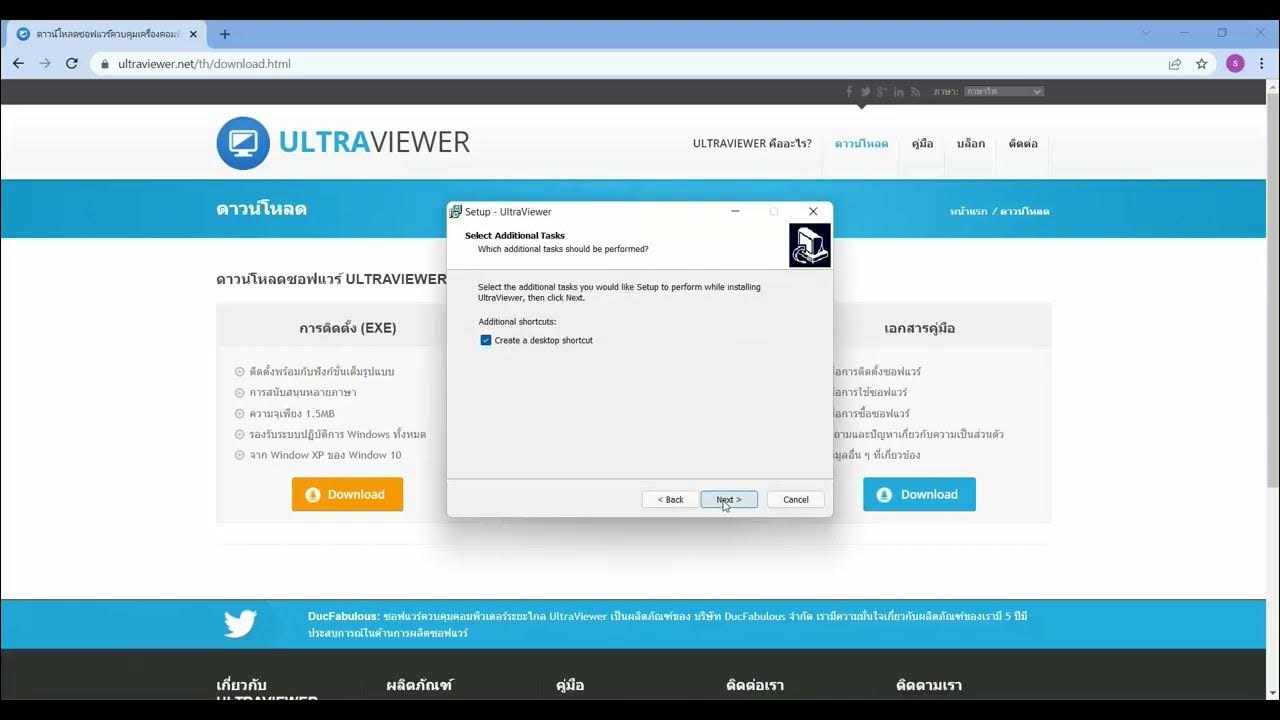Open the คู่มือ navigation item
The height and width of the screenshot is (720, 1280).
(922, 143)
